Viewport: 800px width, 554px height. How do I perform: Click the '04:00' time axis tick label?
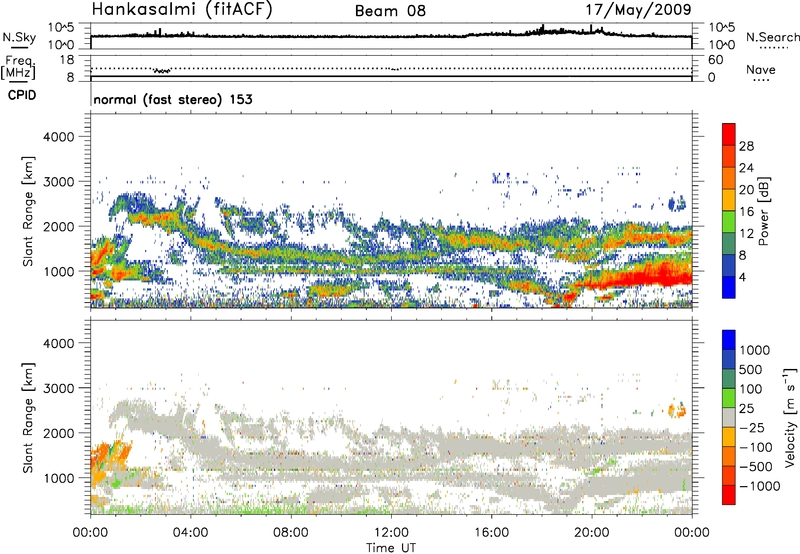click(x=191, y=533)
